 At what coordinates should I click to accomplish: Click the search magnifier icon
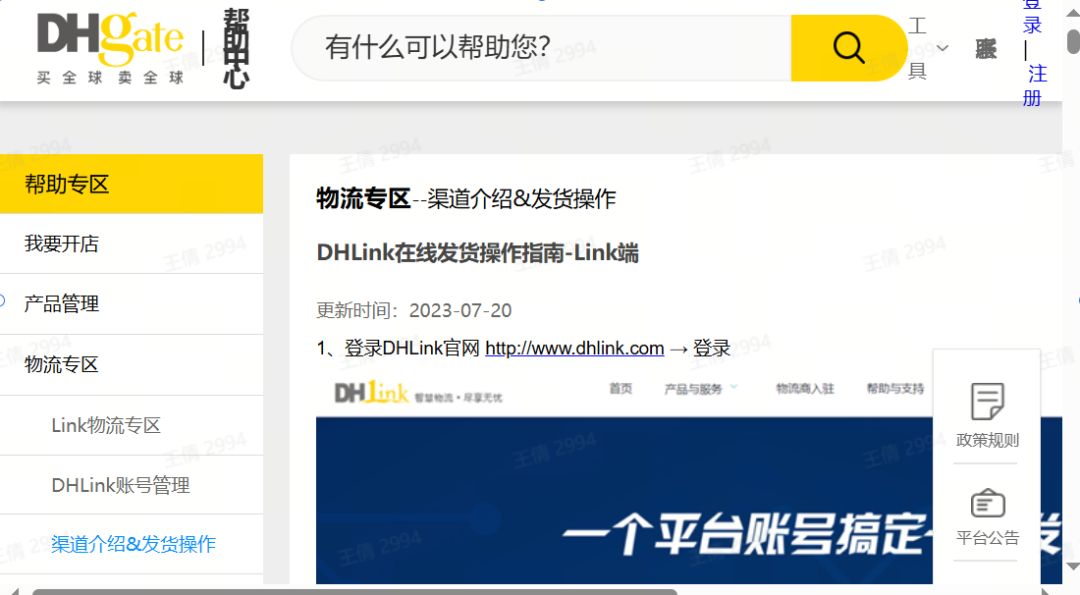(x=847, y=47)
